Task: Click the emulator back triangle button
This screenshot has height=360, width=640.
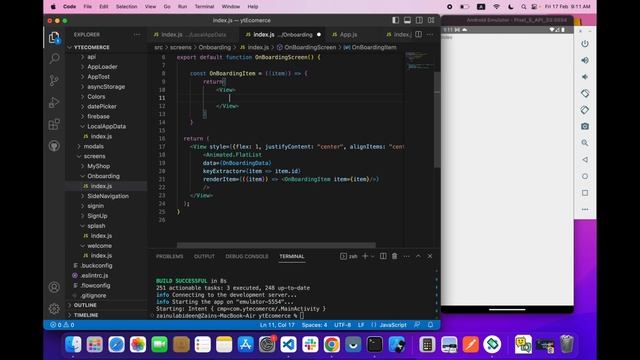Action: (x=585, y=160)
